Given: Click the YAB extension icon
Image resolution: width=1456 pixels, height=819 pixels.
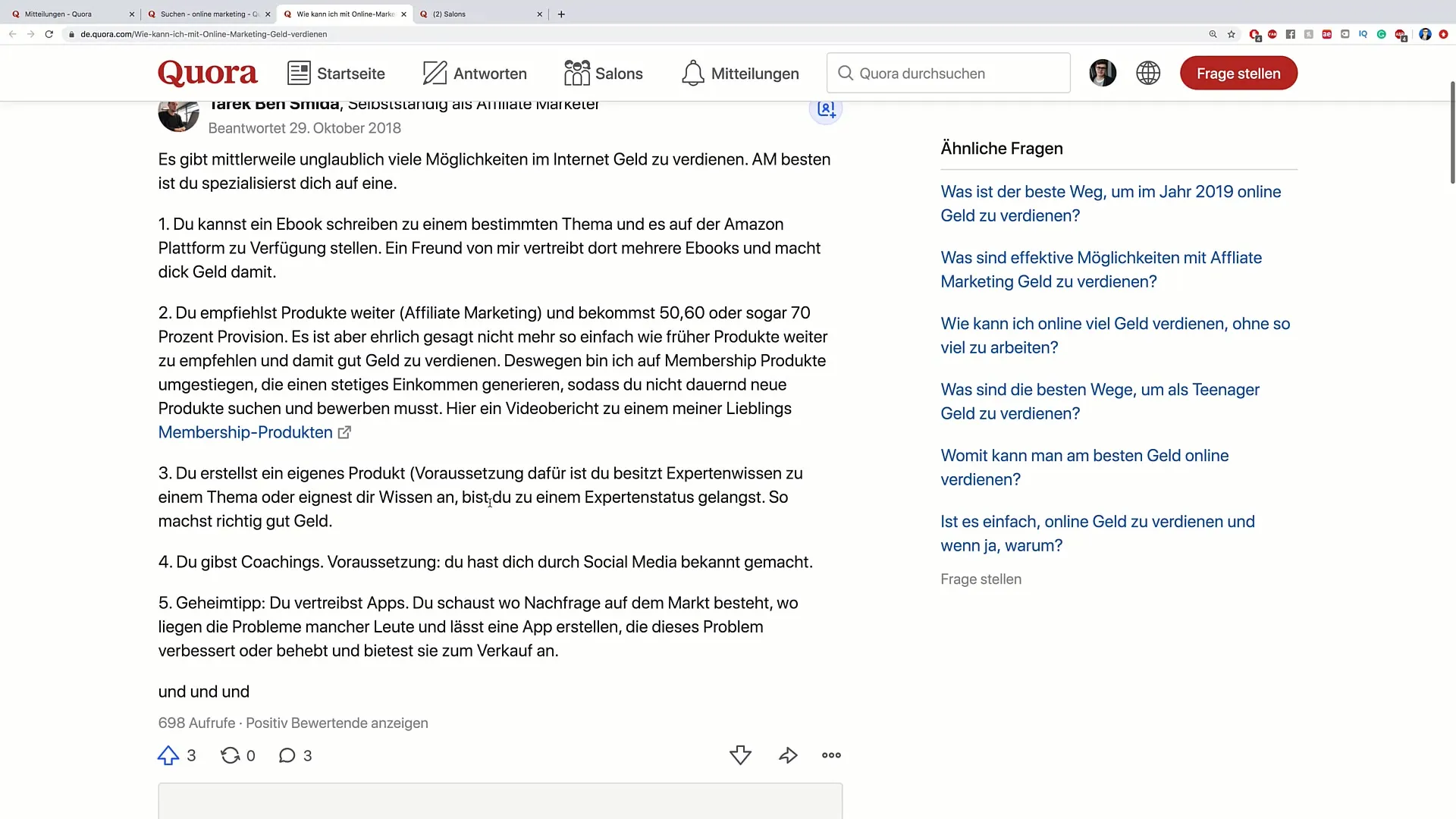Looking at the screenshot, I should pos(1272,34).
